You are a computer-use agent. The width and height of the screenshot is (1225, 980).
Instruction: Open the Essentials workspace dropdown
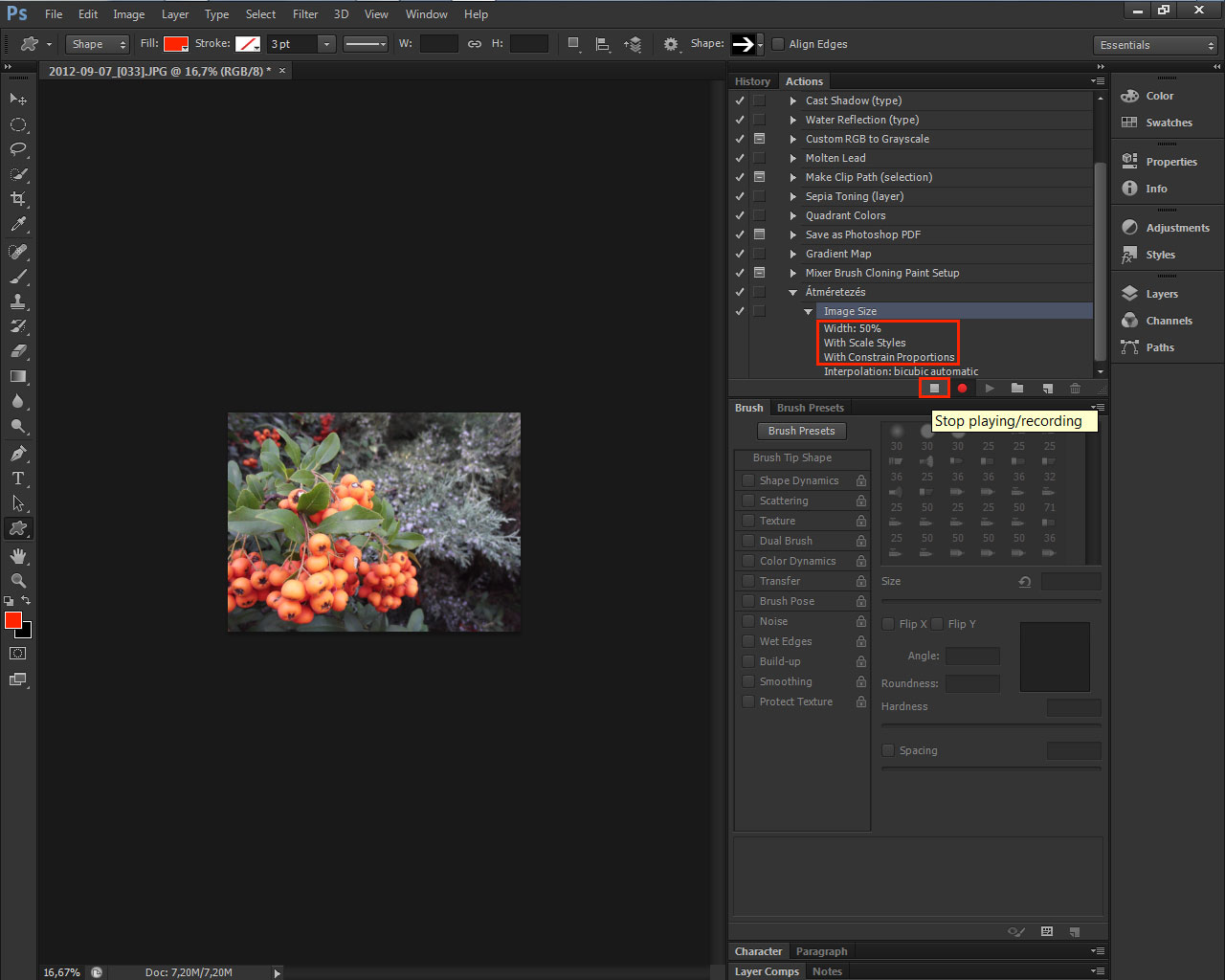[x=1156, y=45]
